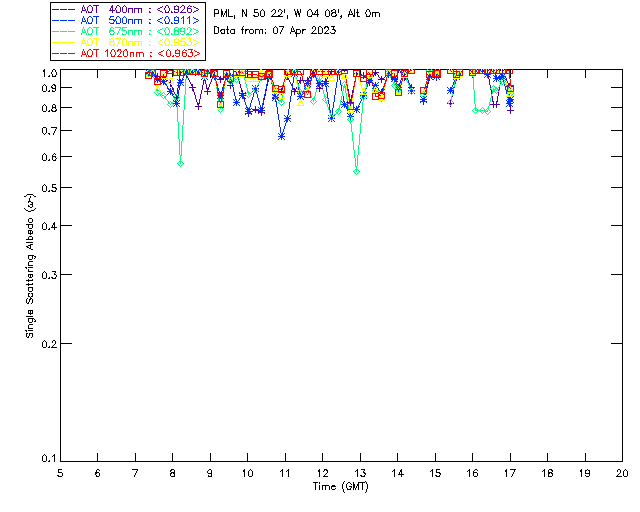
Task: Click the y-axis tick label 1.0
Action: tap(49, 73)
